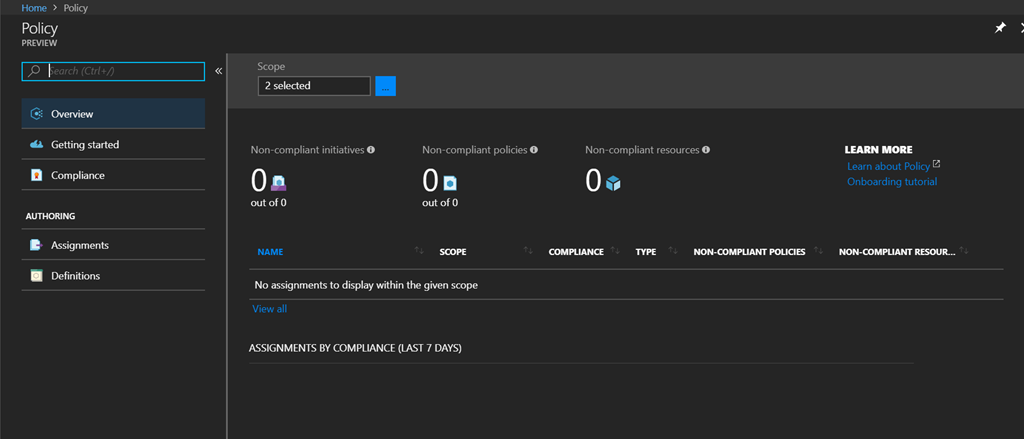Click the View all link

(x=269, y=309)
